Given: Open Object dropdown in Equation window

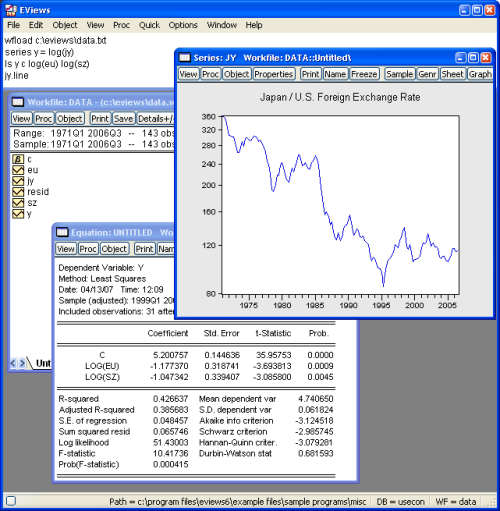Looking at the screenshot, I should (x=114, y=249).
